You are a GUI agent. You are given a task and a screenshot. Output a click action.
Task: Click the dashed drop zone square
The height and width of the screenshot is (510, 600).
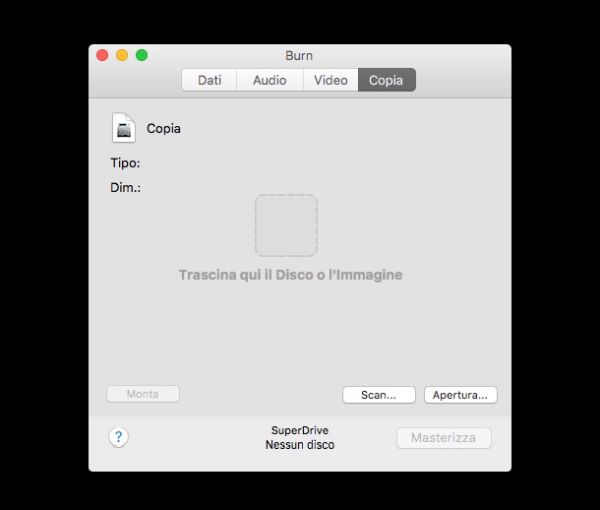pos(286,225)
